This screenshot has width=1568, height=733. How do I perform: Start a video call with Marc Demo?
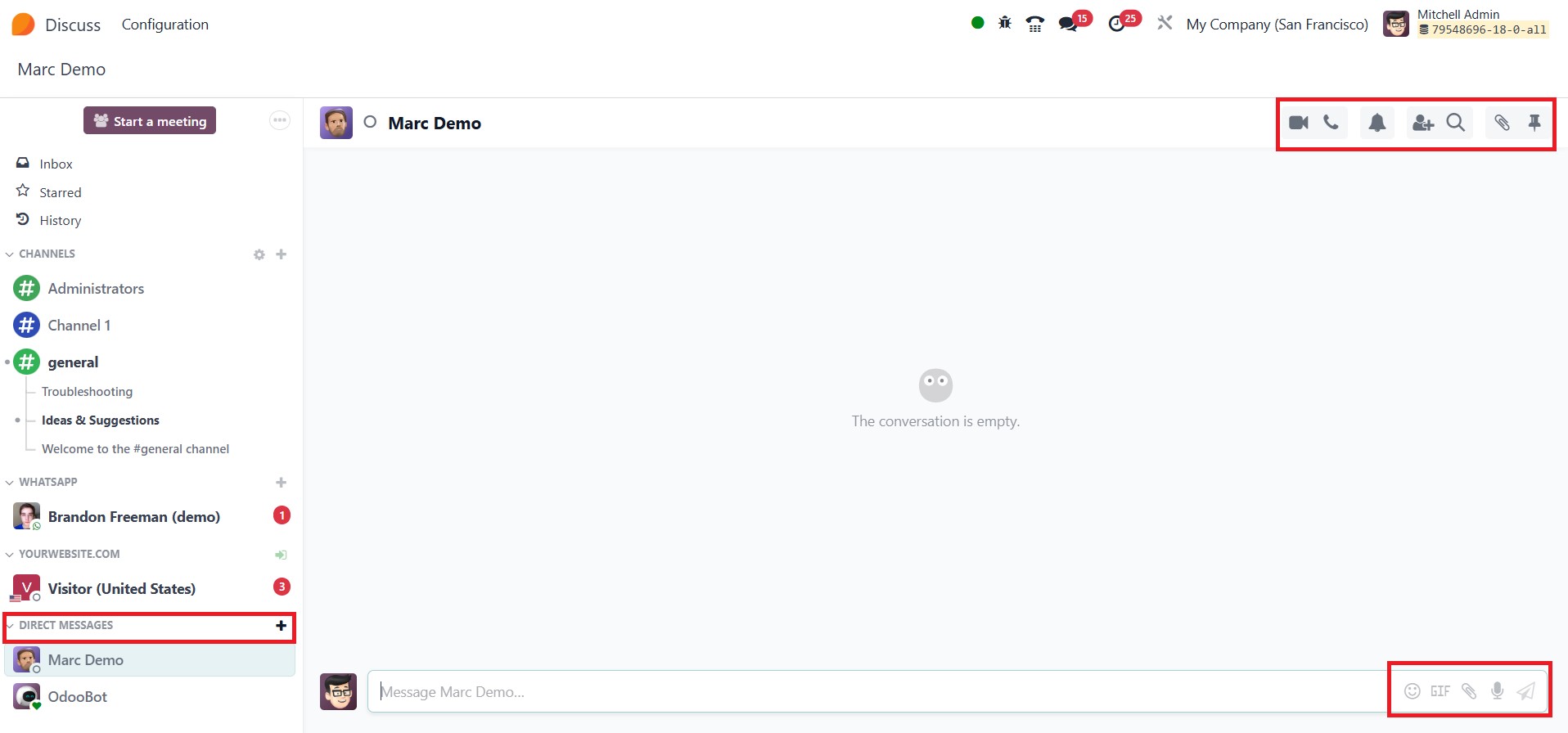point(1299,123)
